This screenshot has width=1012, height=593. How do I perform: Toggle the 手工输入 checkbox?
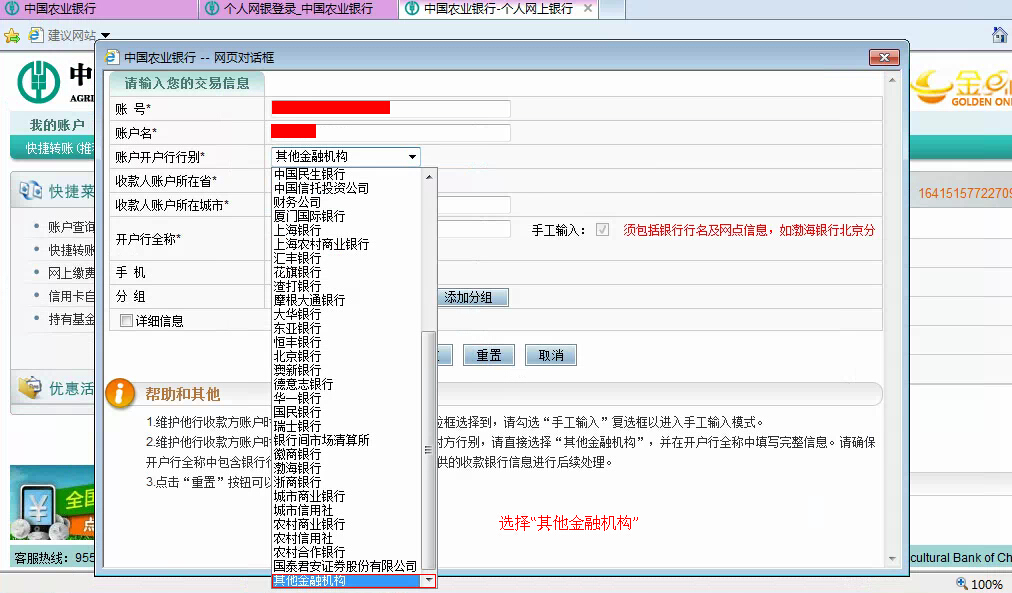tap(602, 230)
